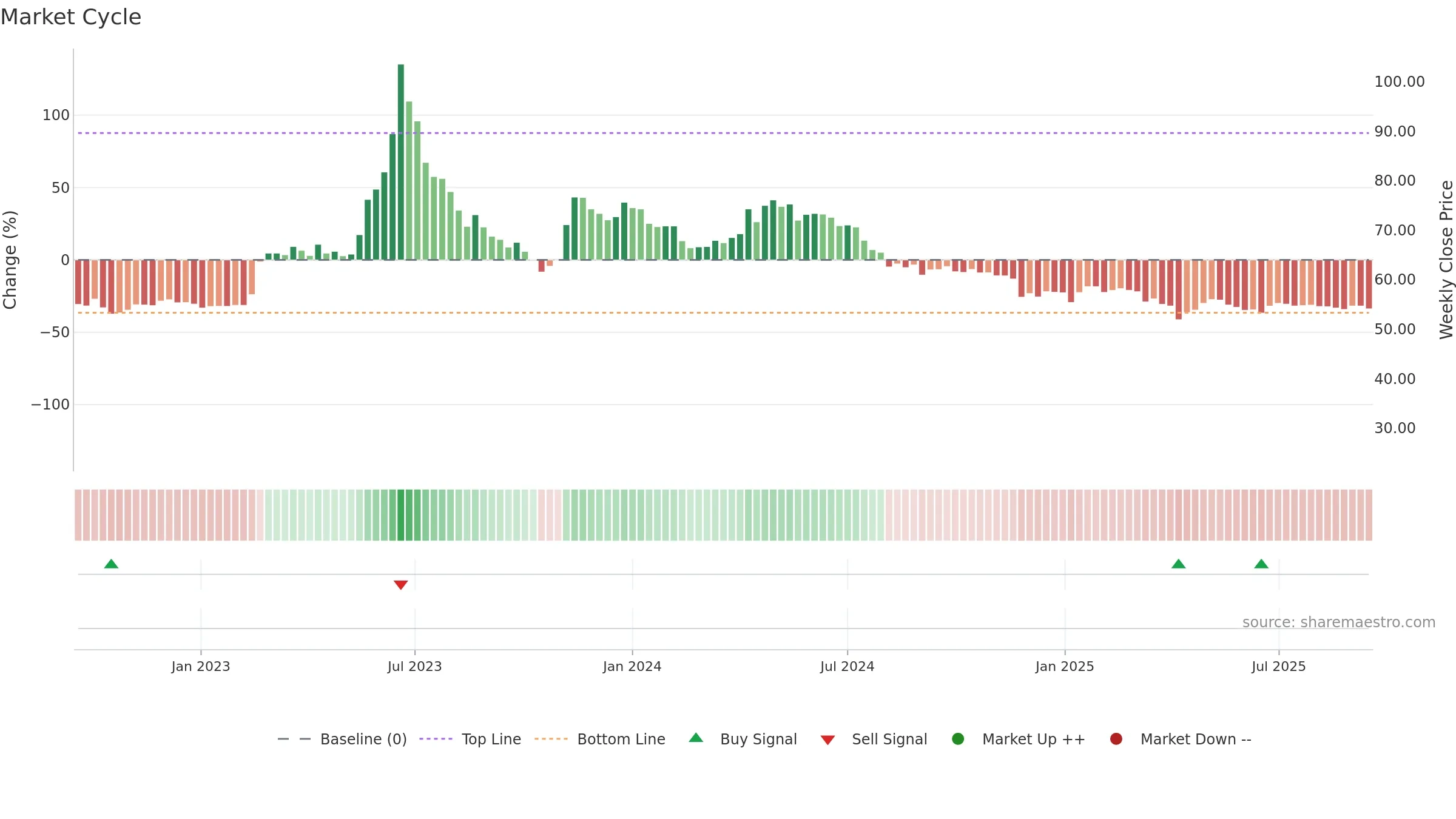Click the lowest red bar below the bottom line in 2025
The image size is (1456, 819).
pyautogui.click(x=1179, y=289)
